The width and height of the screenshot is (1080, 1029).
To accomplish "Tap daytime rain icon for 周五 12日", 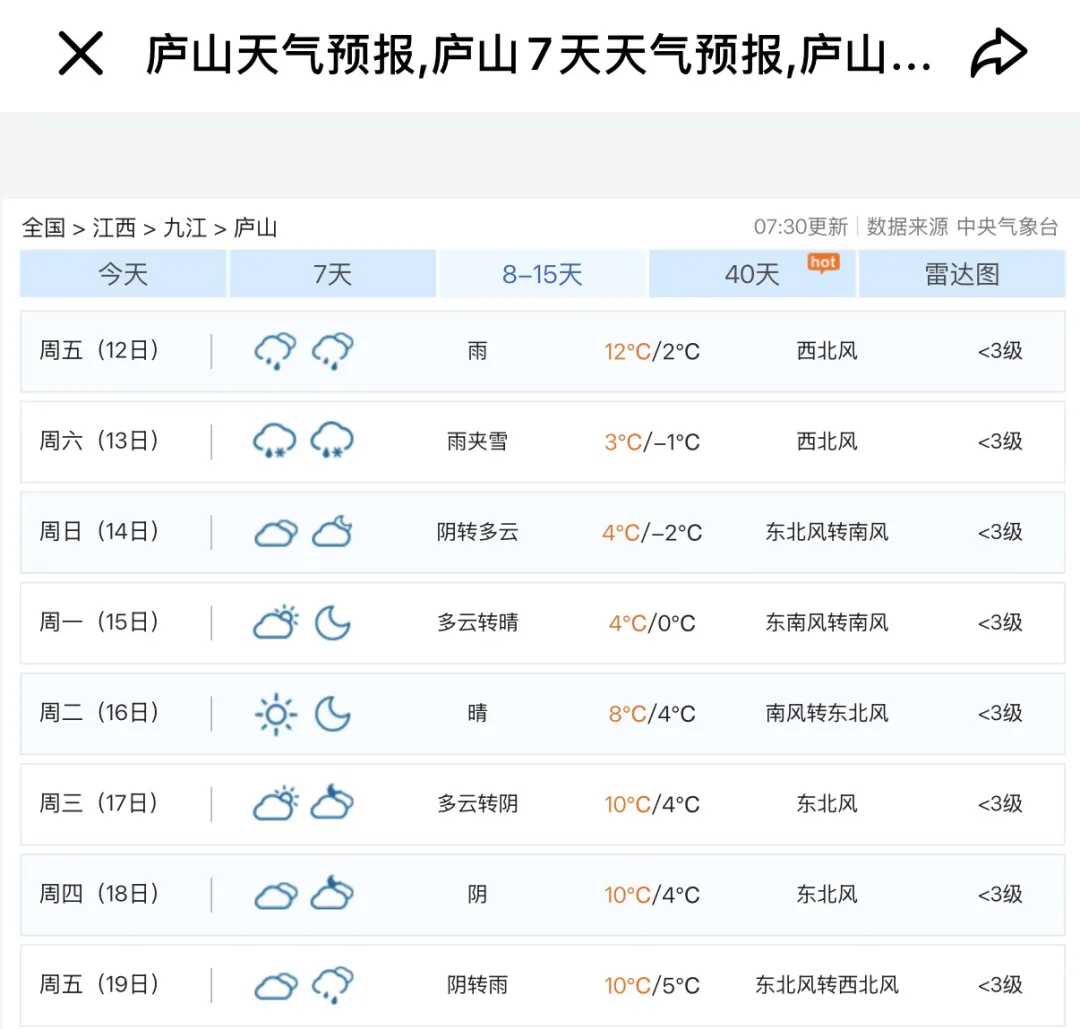I will tap(275, 351).
